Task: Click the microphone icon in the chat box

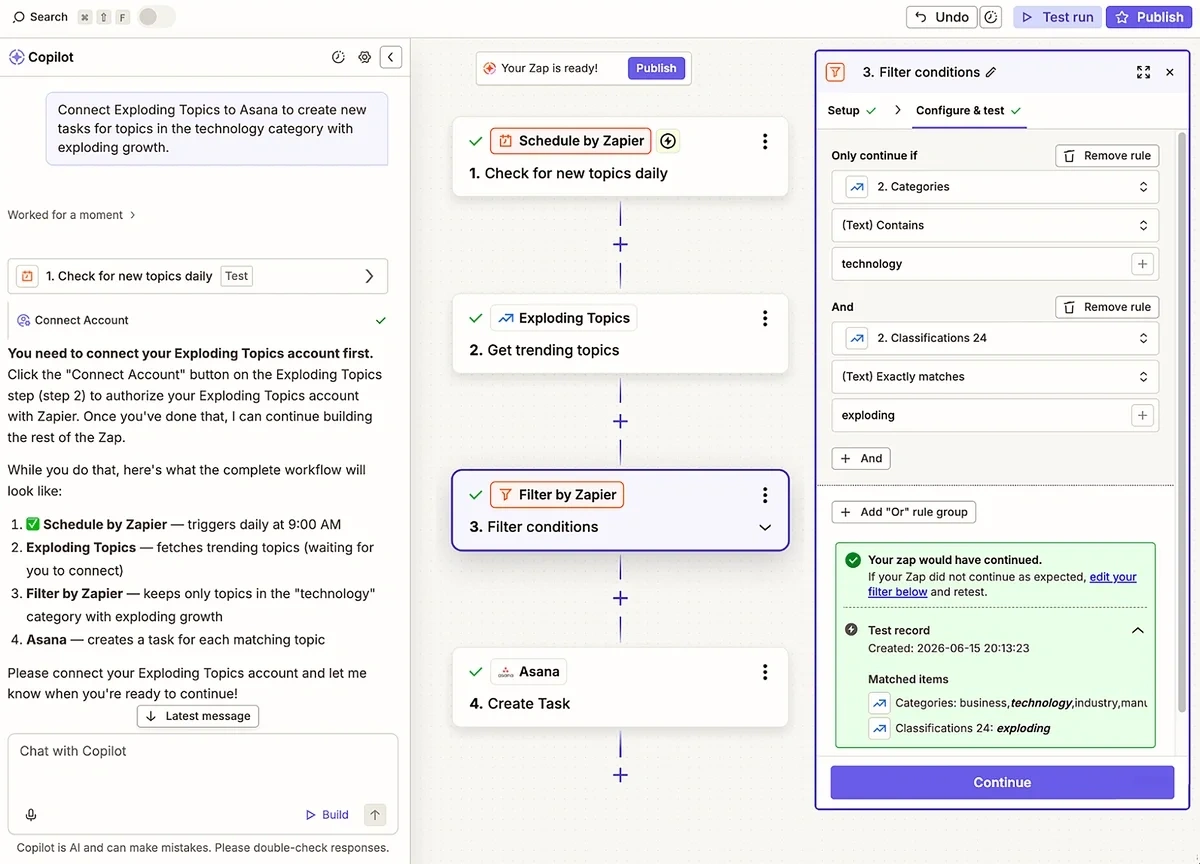Action: (x=31, y=814)
